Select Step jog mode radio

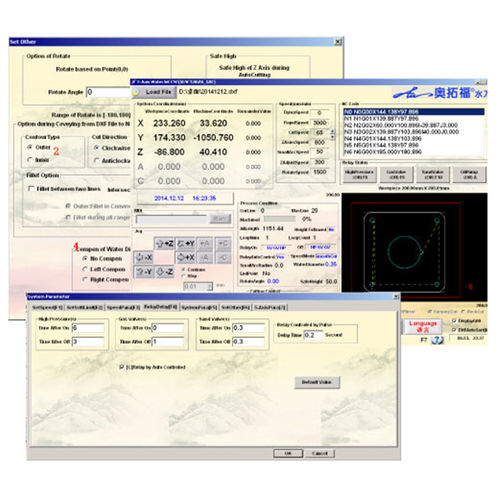183,276
